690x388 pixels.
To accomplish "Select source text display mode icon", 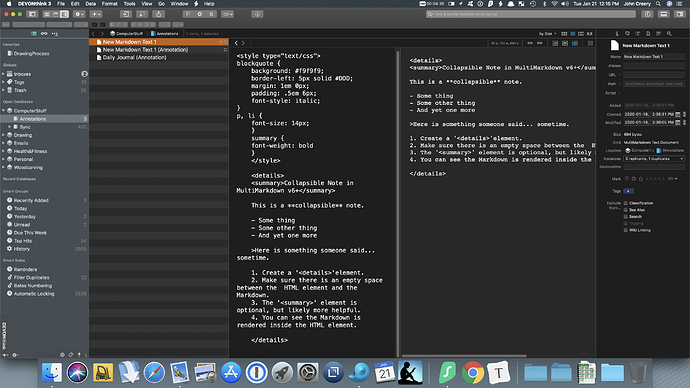I will (x=555, y=43).
